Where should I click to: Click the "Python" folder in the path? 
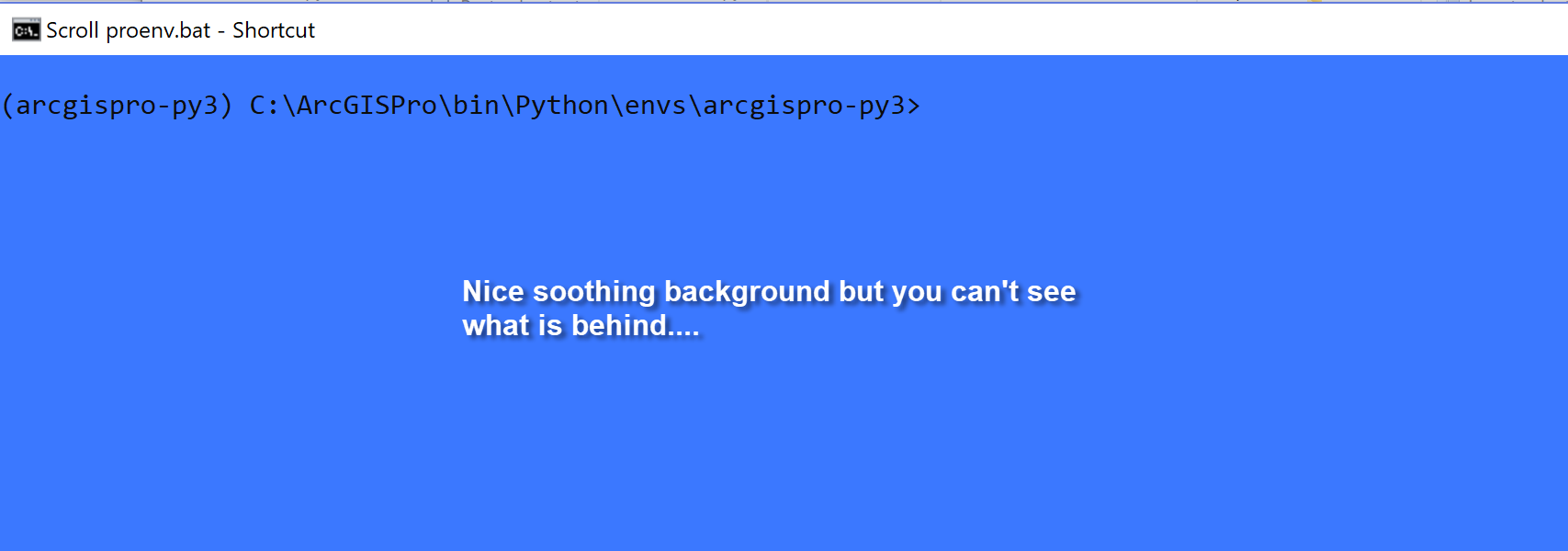point(561,107)
